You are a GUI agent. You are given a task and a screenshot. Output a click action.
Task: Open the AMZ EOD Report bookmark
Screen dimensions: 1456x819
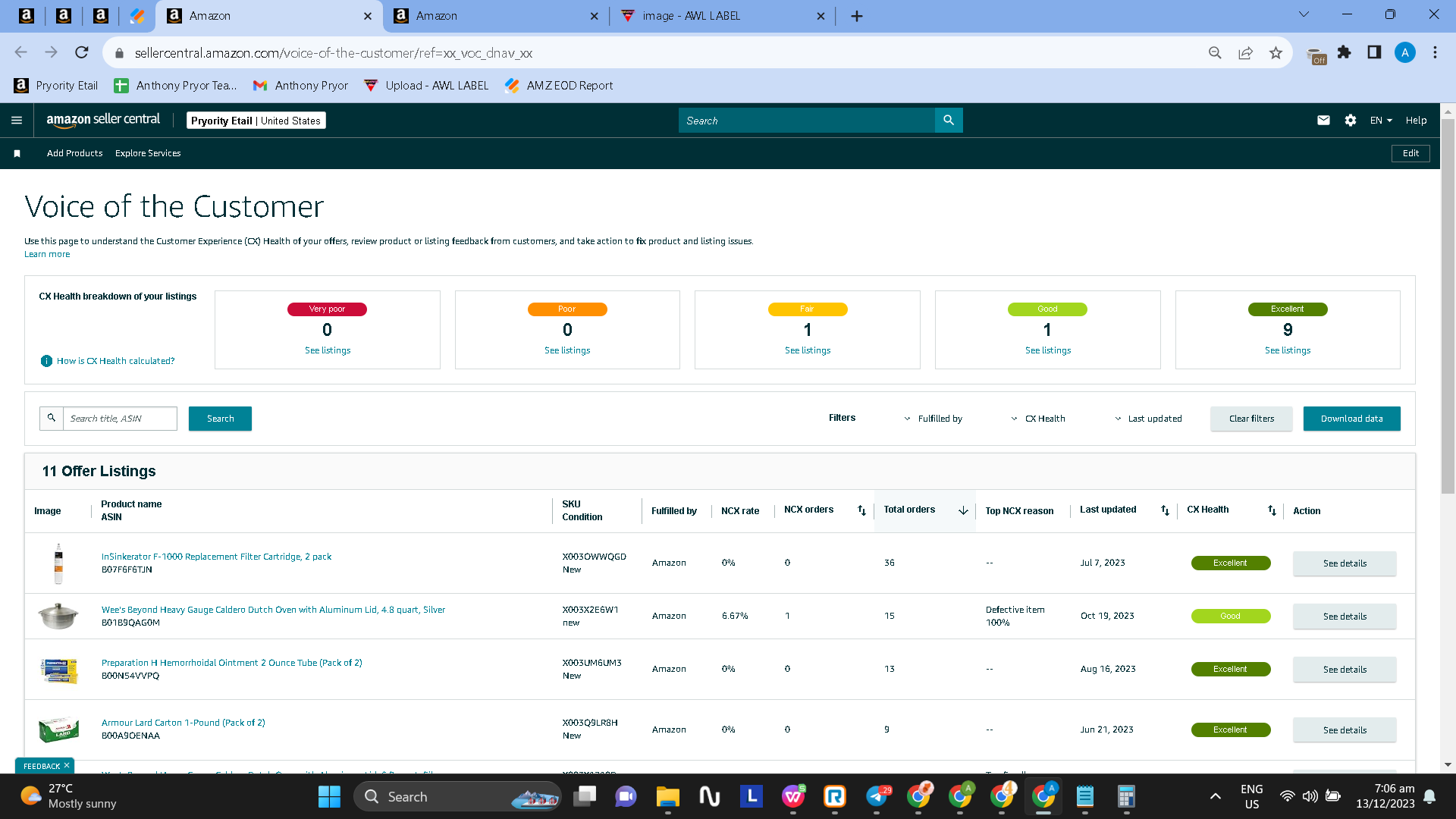559,86
